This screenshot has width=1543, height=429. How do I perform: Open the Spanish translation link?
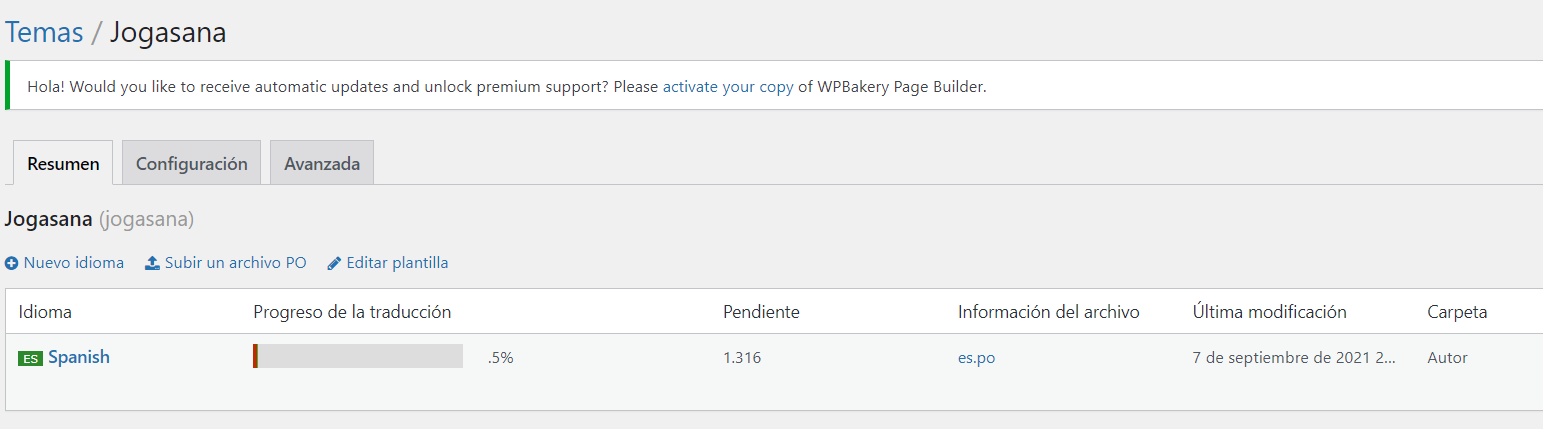(79, 357)
